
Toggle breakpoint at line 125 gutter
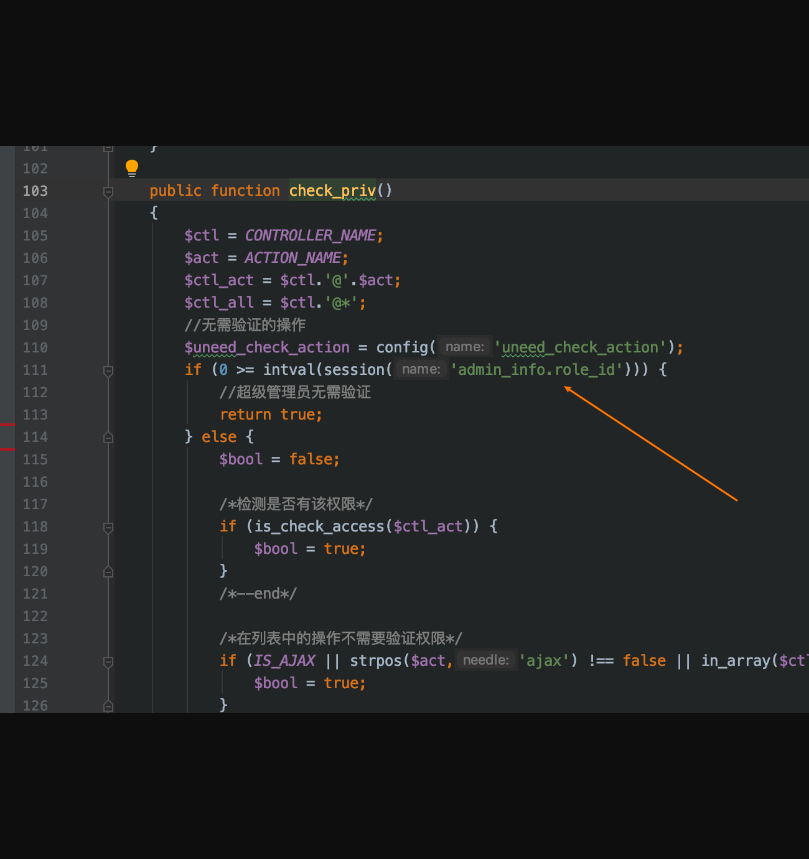tap(34, 683)
